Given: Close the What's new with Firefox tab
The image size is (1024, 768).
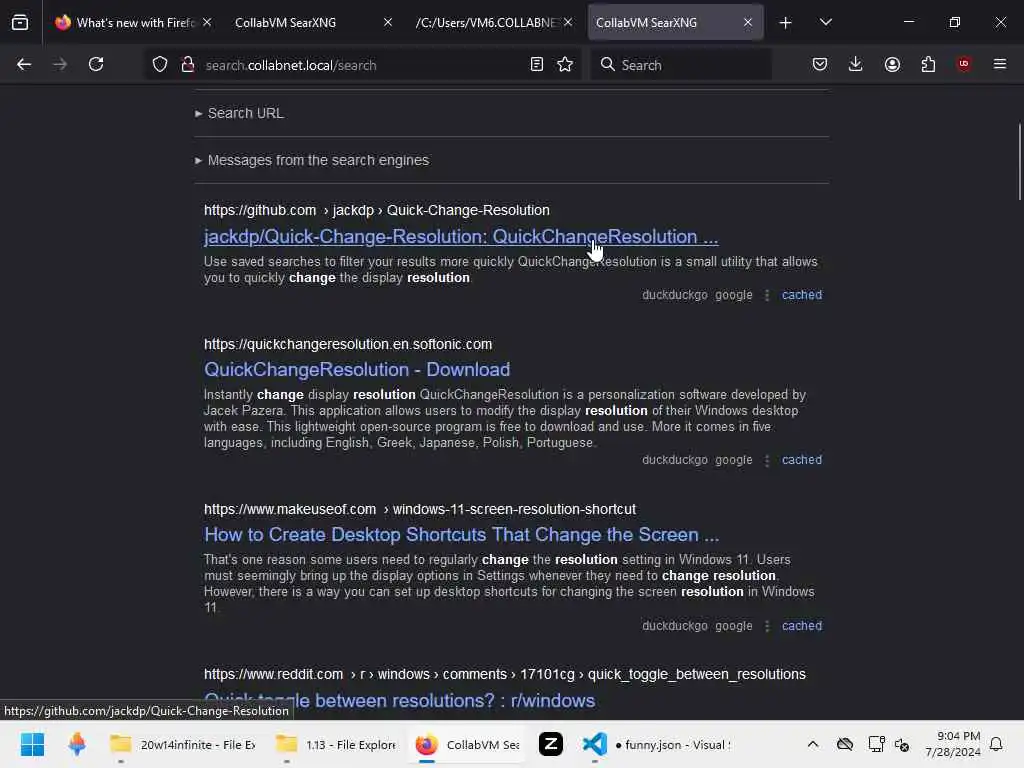Looking at the screenshot, I should tap(207, 23).
